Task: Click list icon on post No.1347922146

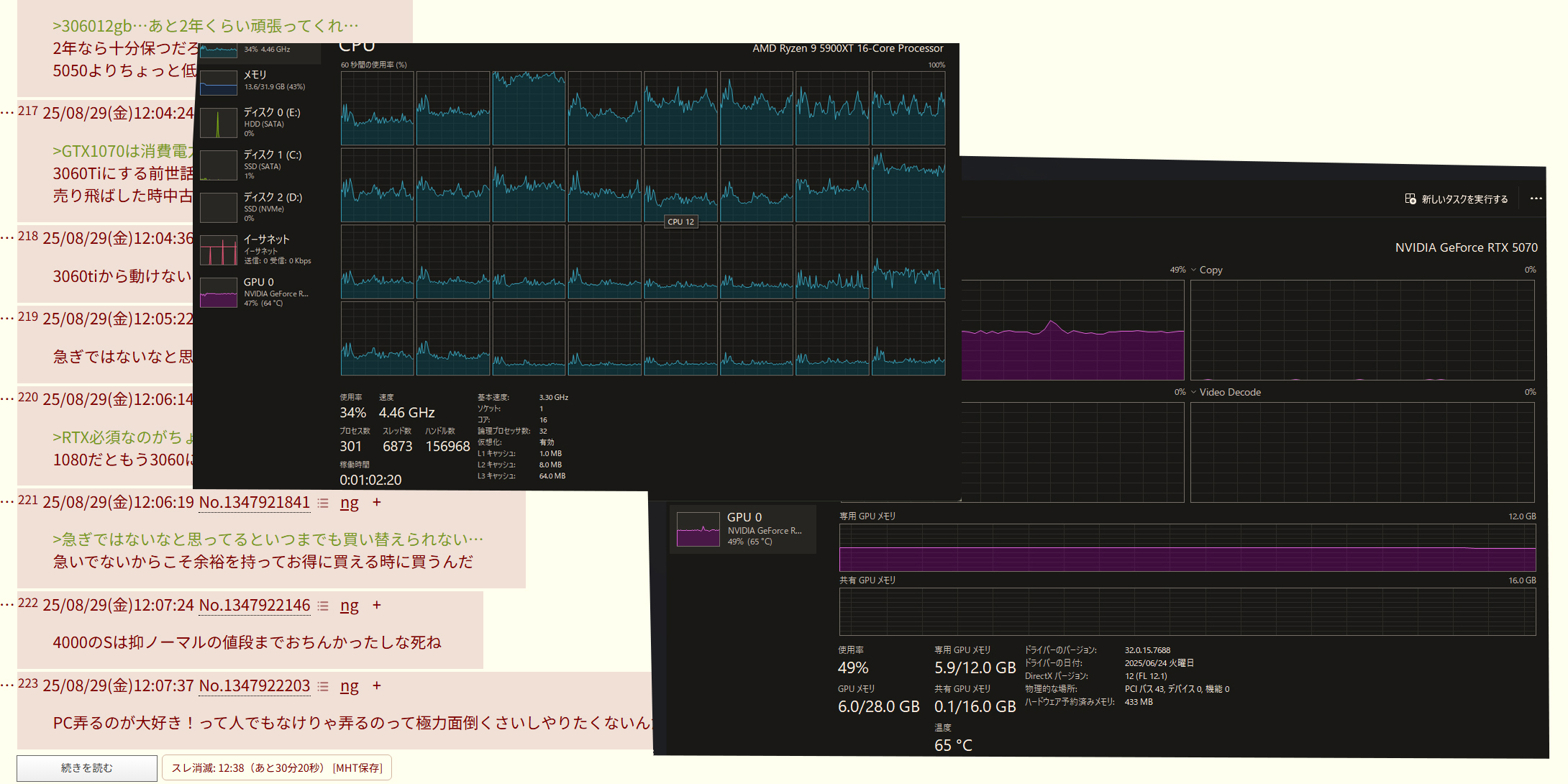Action: click(x=323, y=606)
